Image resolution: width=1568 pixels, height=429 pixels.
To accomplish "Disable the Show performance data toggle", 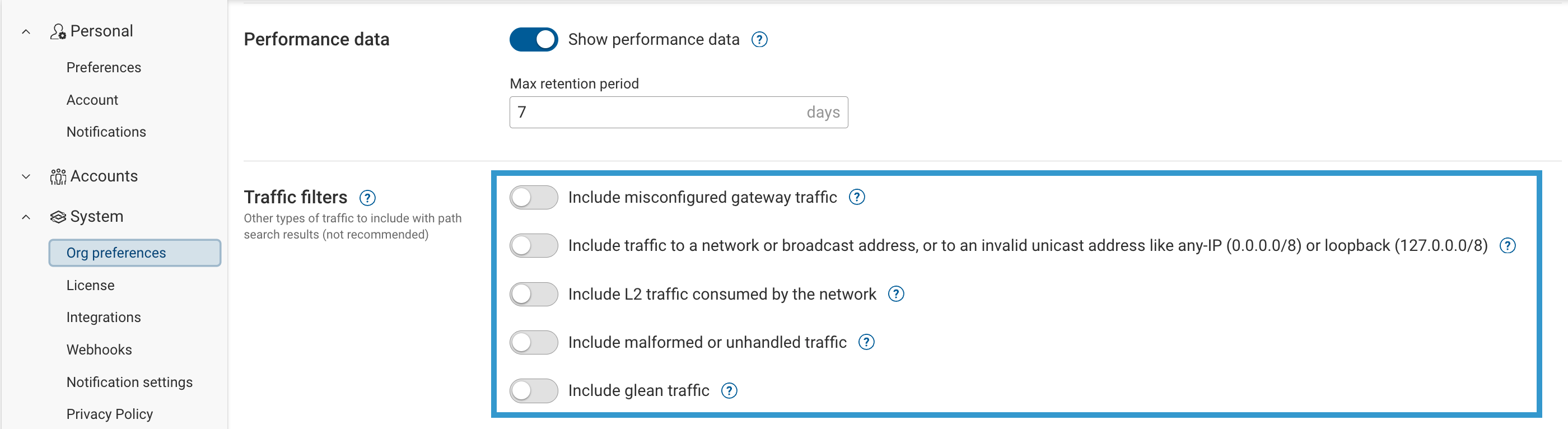I will 533,39.
